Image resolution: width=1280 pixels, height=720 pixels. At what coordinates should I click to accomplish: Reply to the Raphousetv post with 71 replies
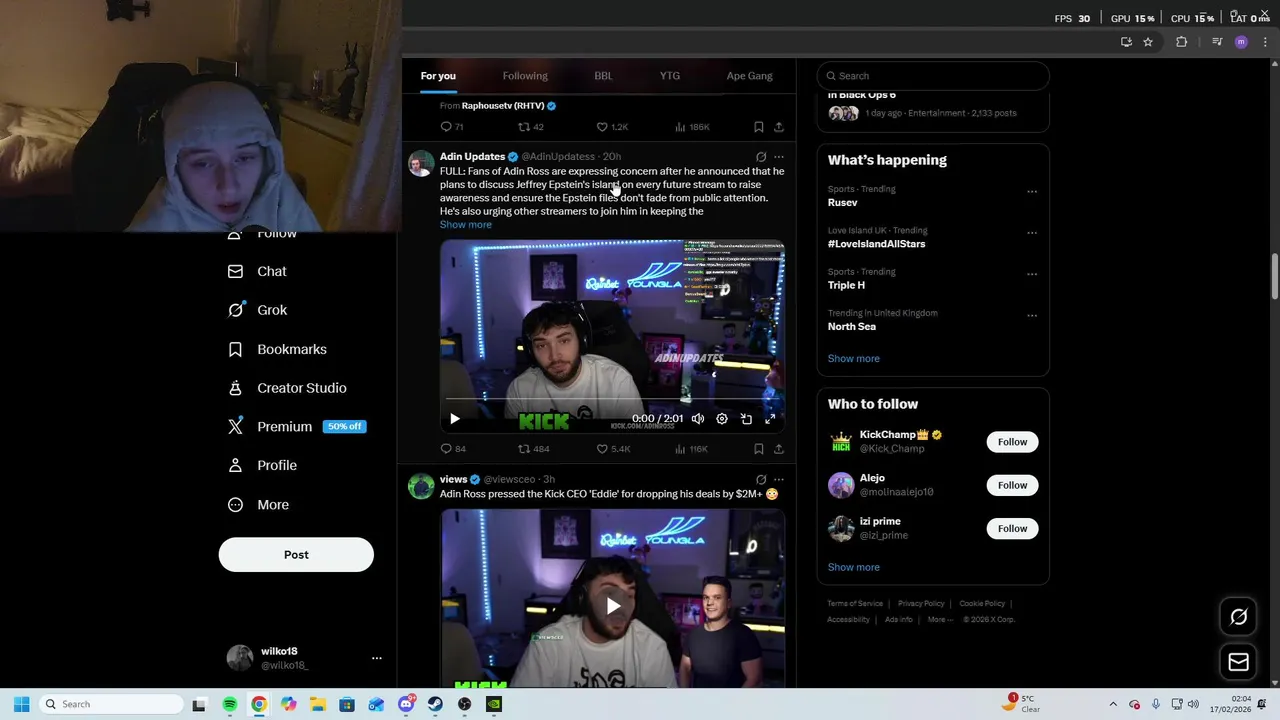(x=452, y=127)
